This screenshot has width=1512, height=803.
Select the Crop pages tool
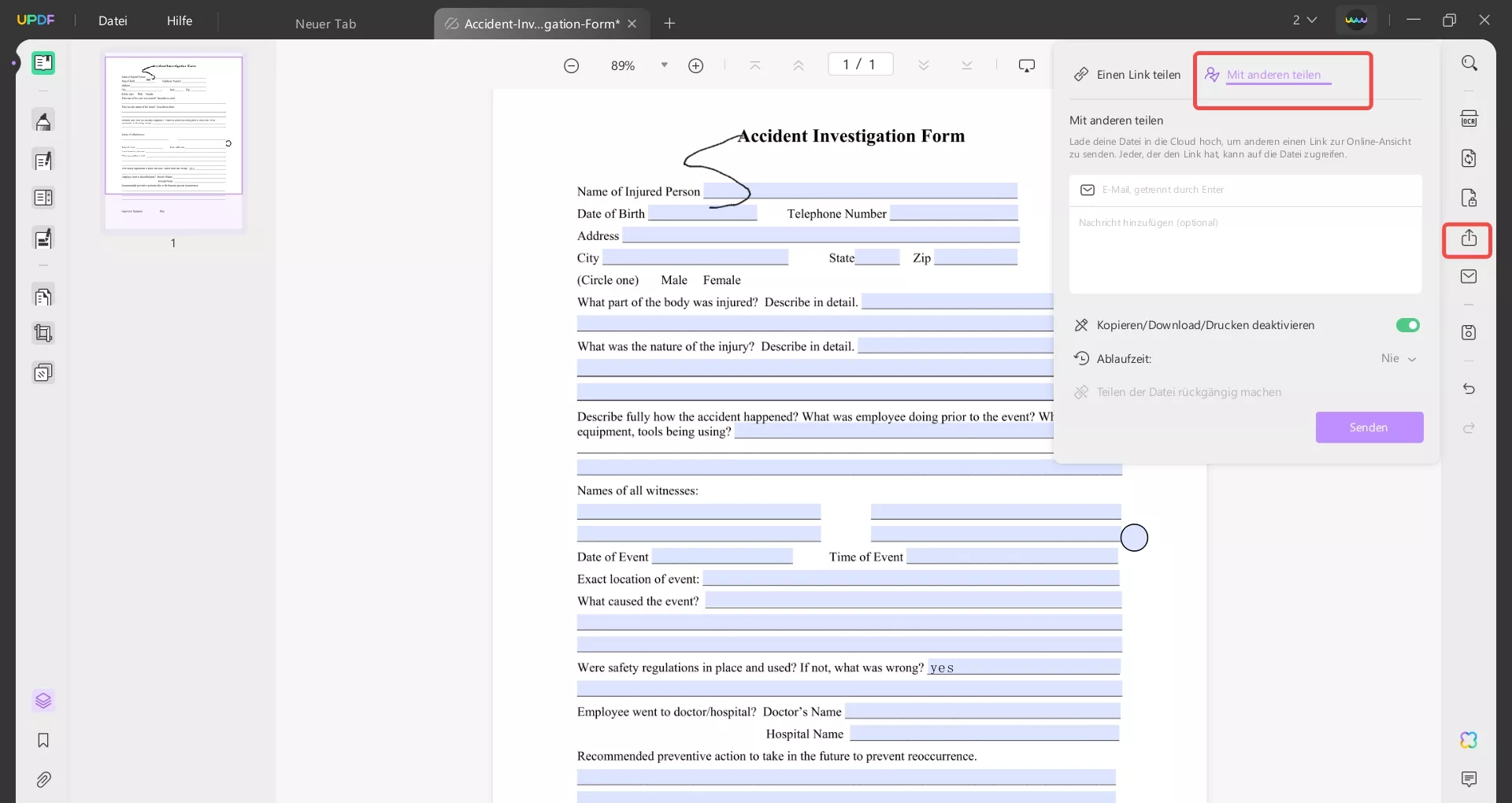[43, 334]
